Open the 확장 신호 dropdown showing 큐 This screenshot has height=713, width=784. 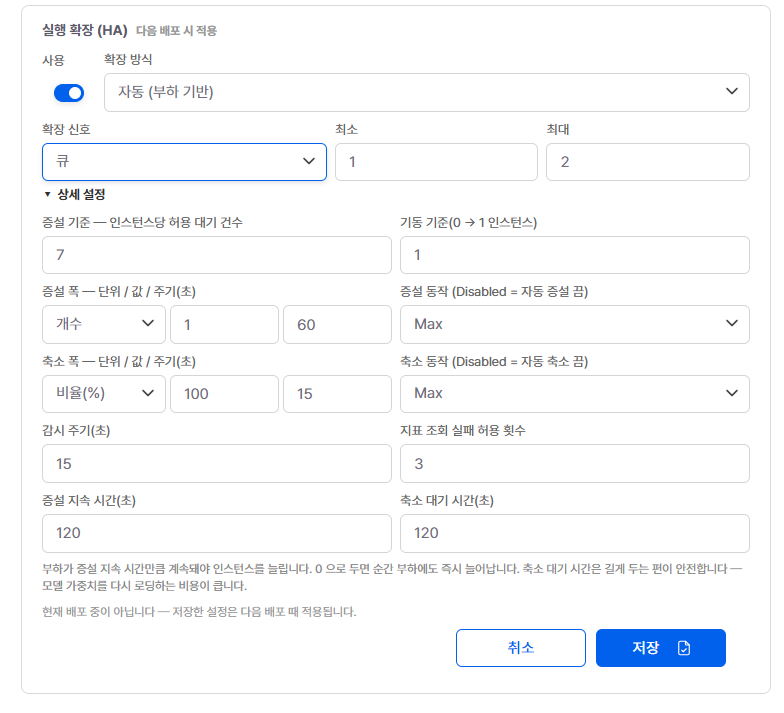184,162
